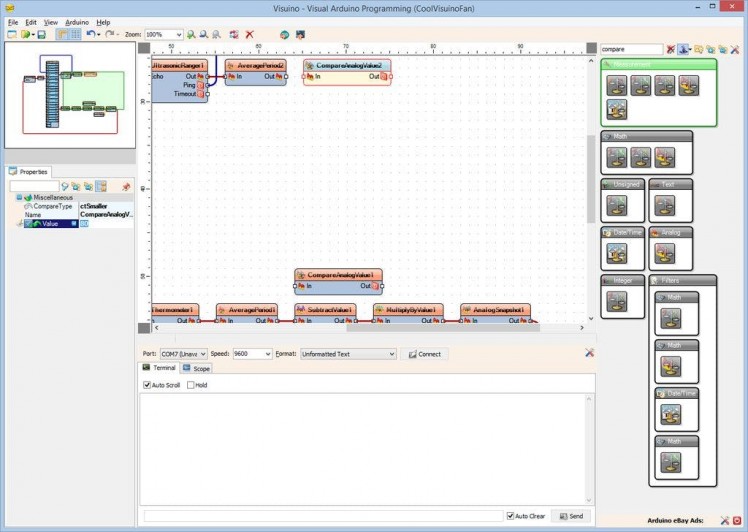This screenshot has width=748, height=532.
Task: Toggle the Auto Clear checkbox
Action: [x=510, y=516]
